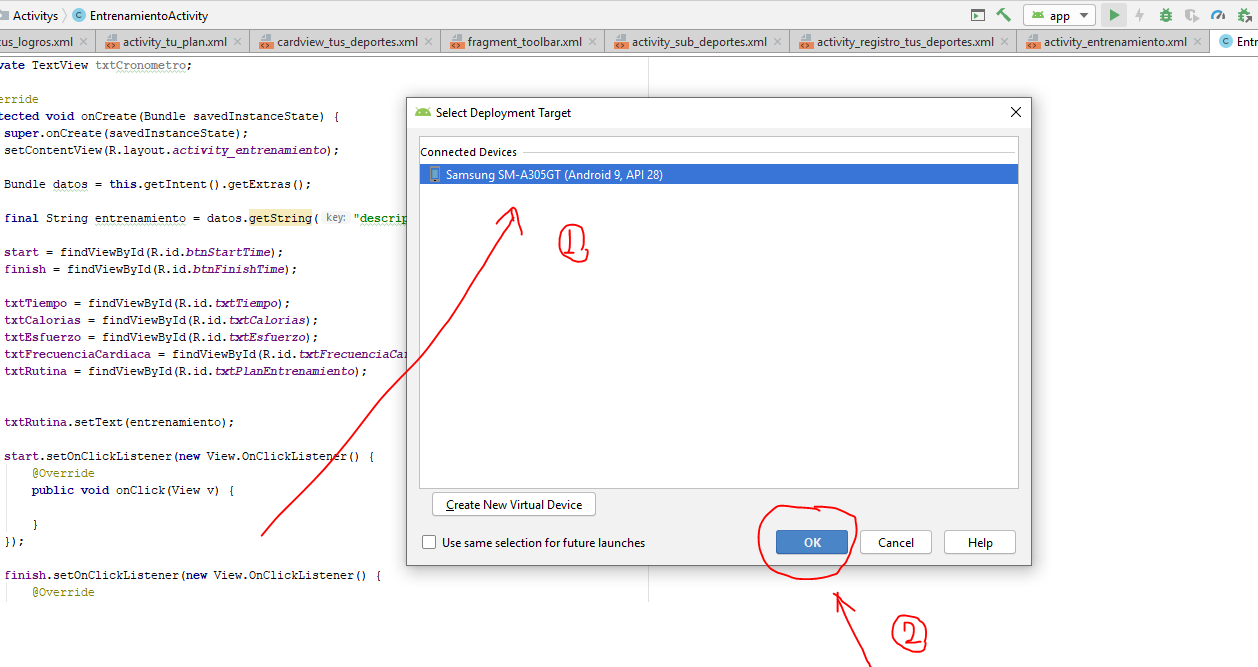Confirm deployment target with OK
Image resolution: width=1258 pixels, height=667 pixels.
(812, 542)
